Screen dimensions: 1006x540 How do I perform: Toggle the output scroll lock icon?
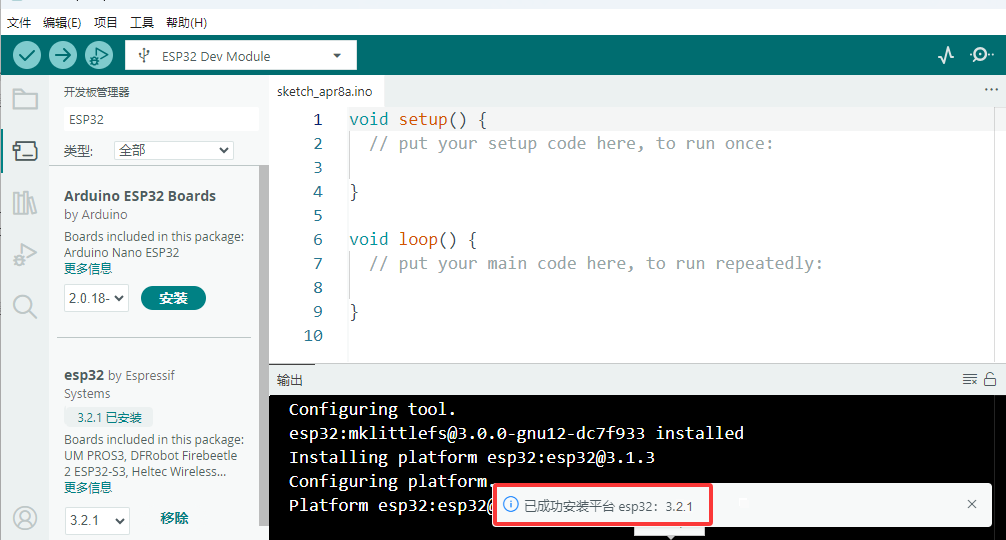(990, 379)
